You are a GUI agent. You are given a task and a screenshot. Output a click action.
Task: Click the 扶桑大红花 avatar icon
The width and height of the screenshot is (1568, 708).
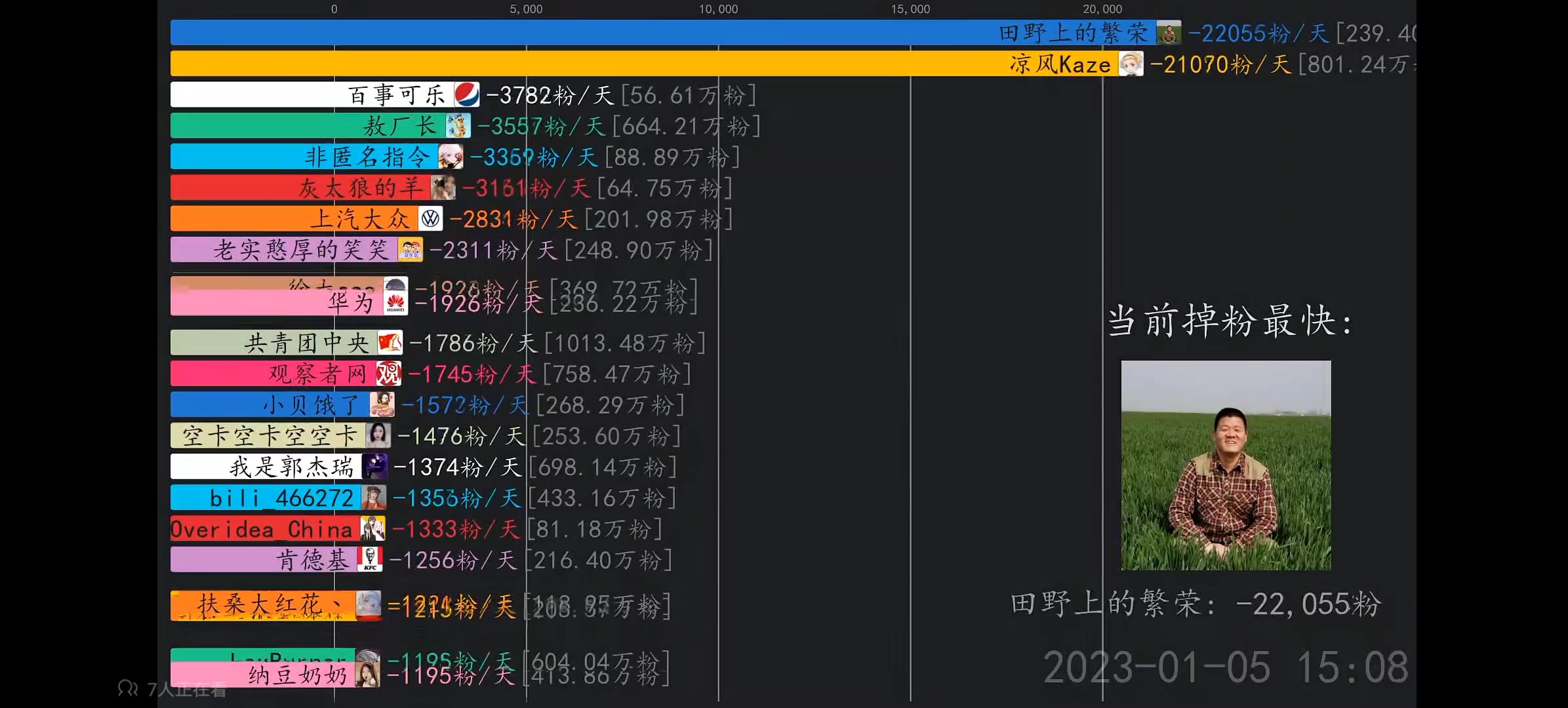[369, 605]
